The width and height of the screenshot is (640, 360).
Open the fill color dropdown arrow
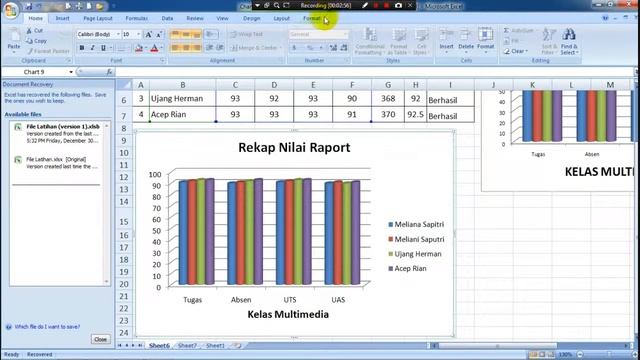coord(146,48)
